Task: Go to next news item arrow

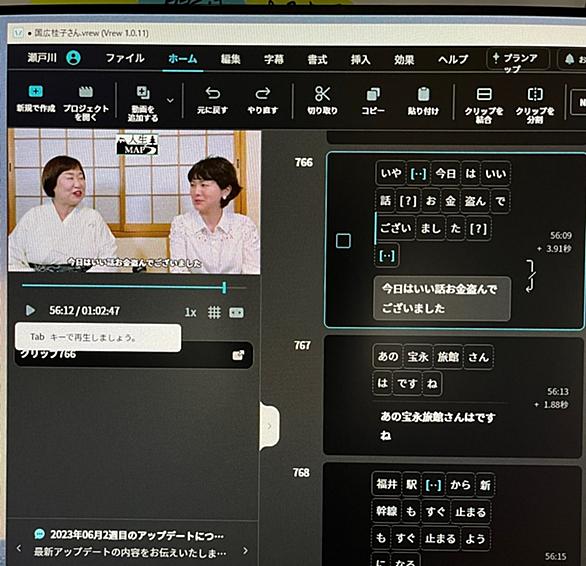Action: (x=245, y=550)
